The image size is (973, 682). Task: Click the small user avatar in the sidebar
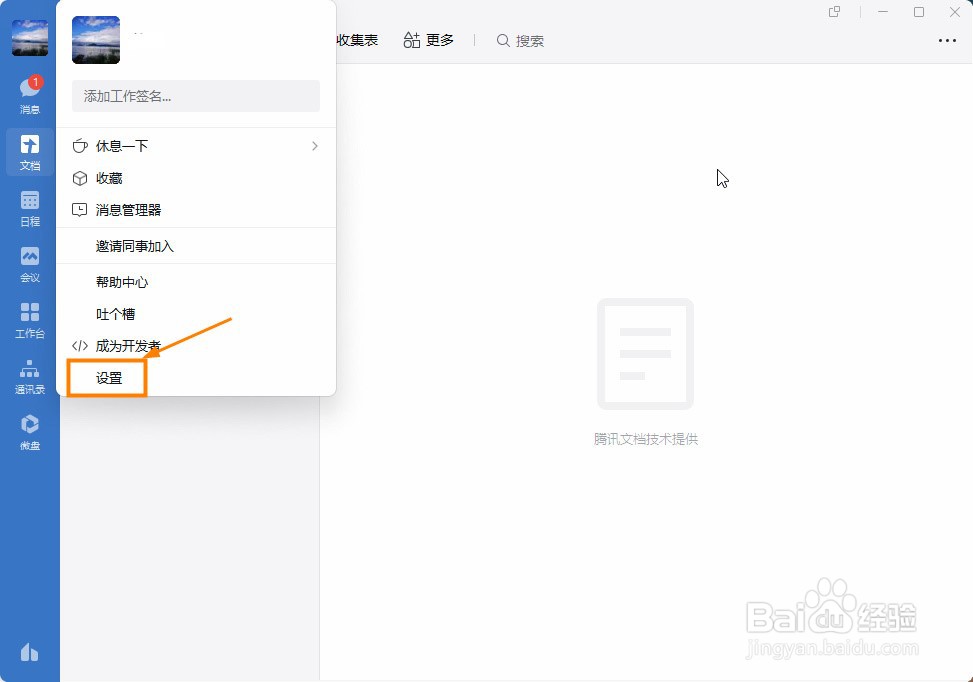pyautogui.click(x=30, y=38)
